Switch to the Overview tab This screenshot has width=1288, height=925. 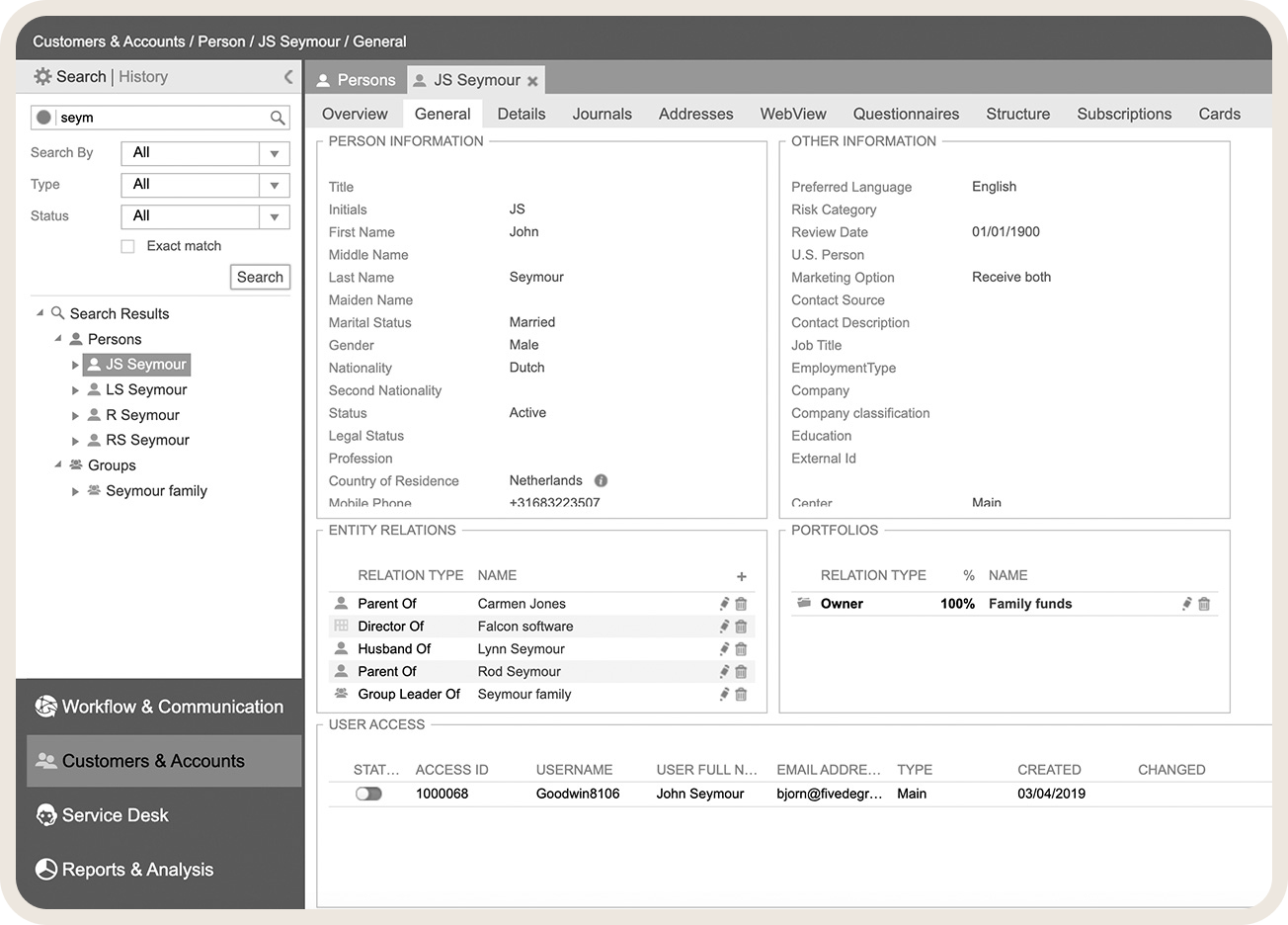pyautogui.click(x=355, y=114)
